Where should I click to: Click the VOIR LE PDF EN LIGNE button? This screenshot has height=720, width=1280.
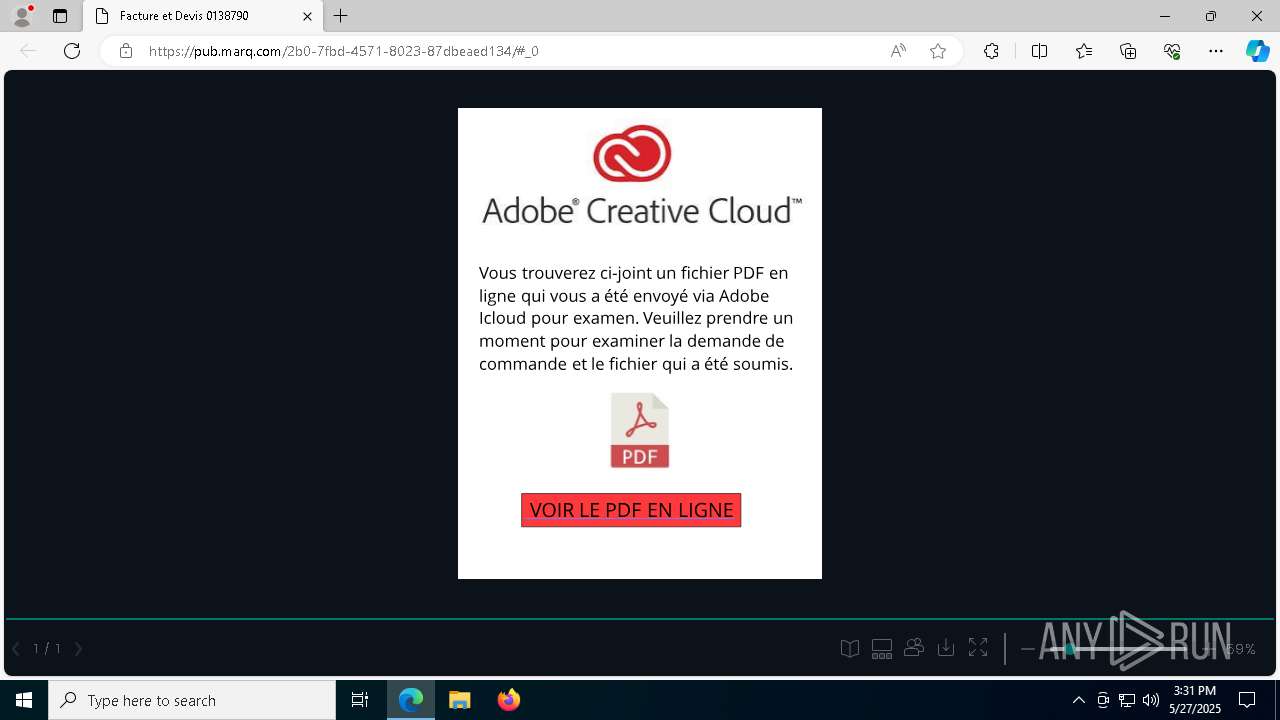tap(631, 510)
